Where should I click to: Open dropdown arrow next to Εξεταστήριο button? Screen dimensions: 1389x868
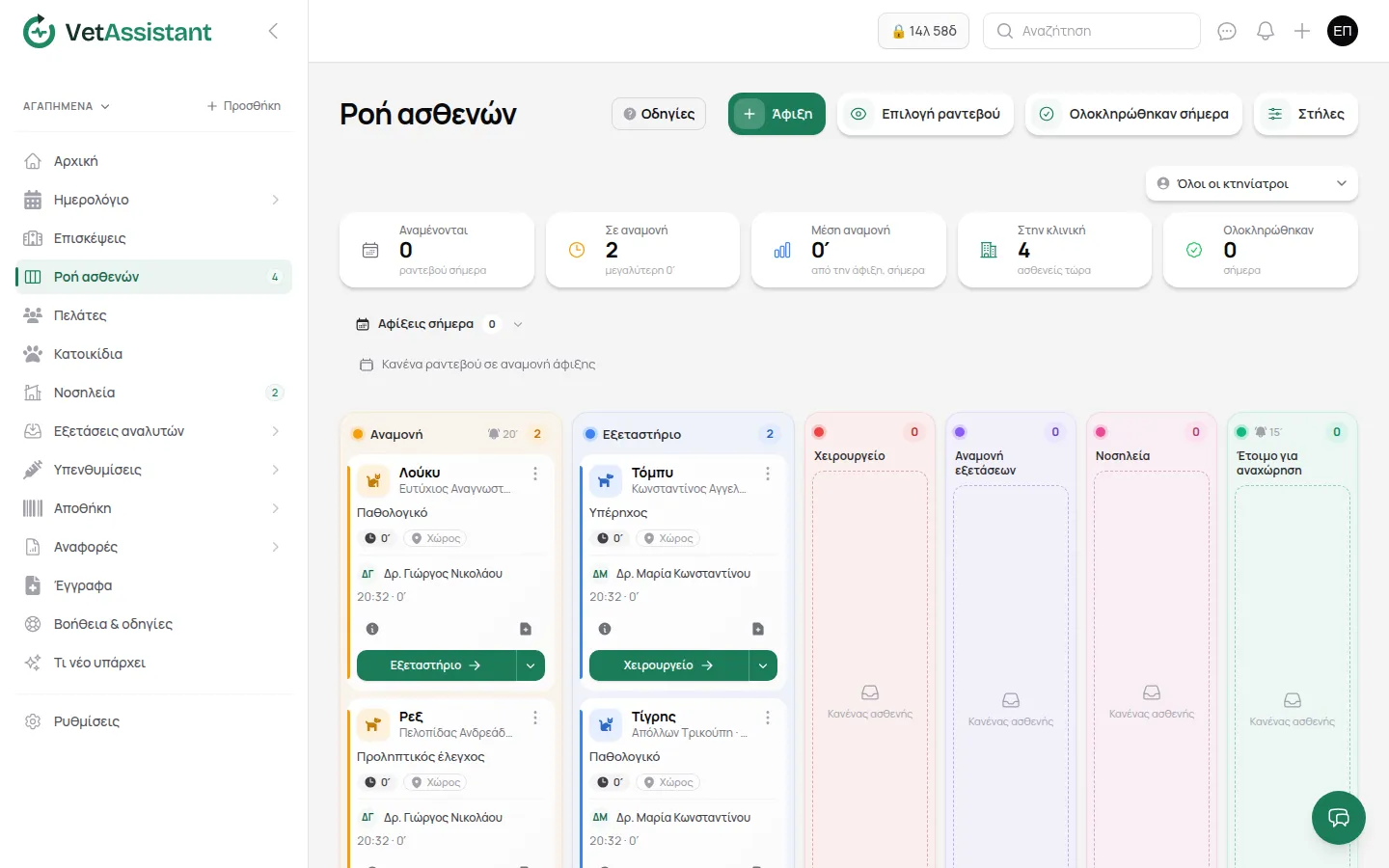[531, 665]
